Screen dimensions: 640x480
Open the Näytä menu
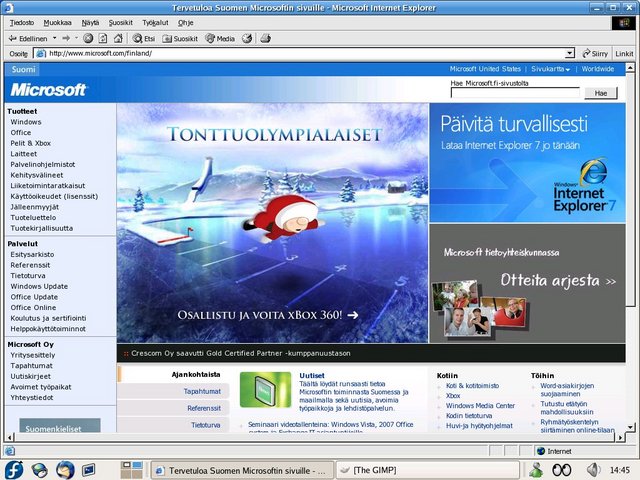pos(90,23)
